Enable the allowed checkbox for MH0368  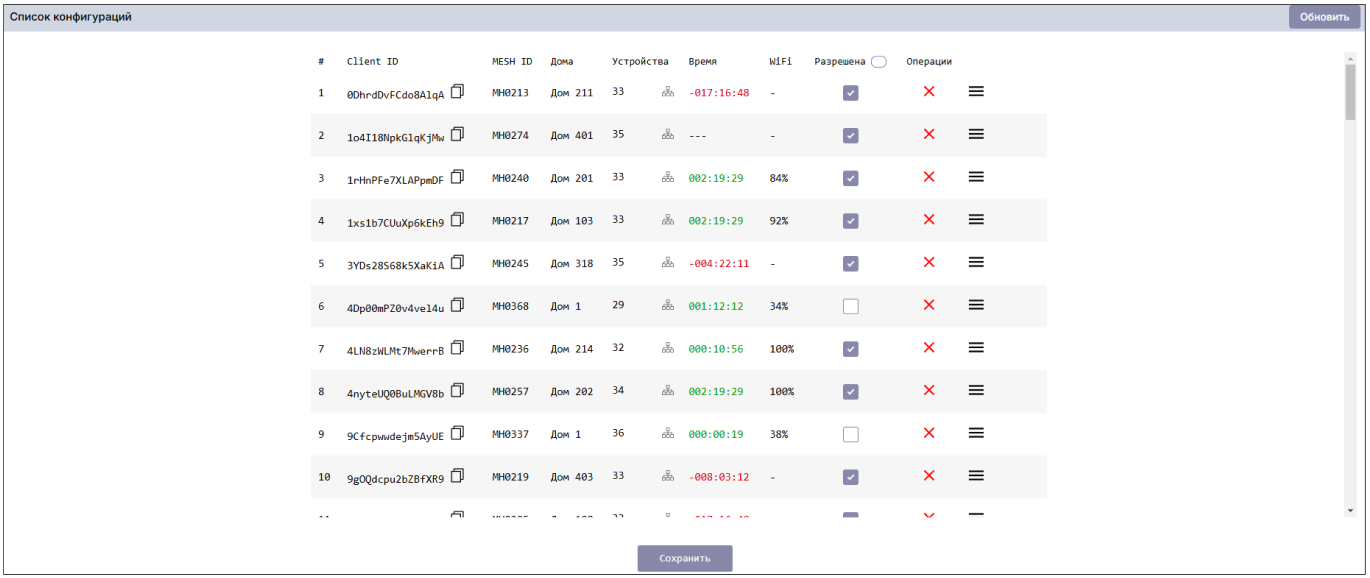point(851,307)
